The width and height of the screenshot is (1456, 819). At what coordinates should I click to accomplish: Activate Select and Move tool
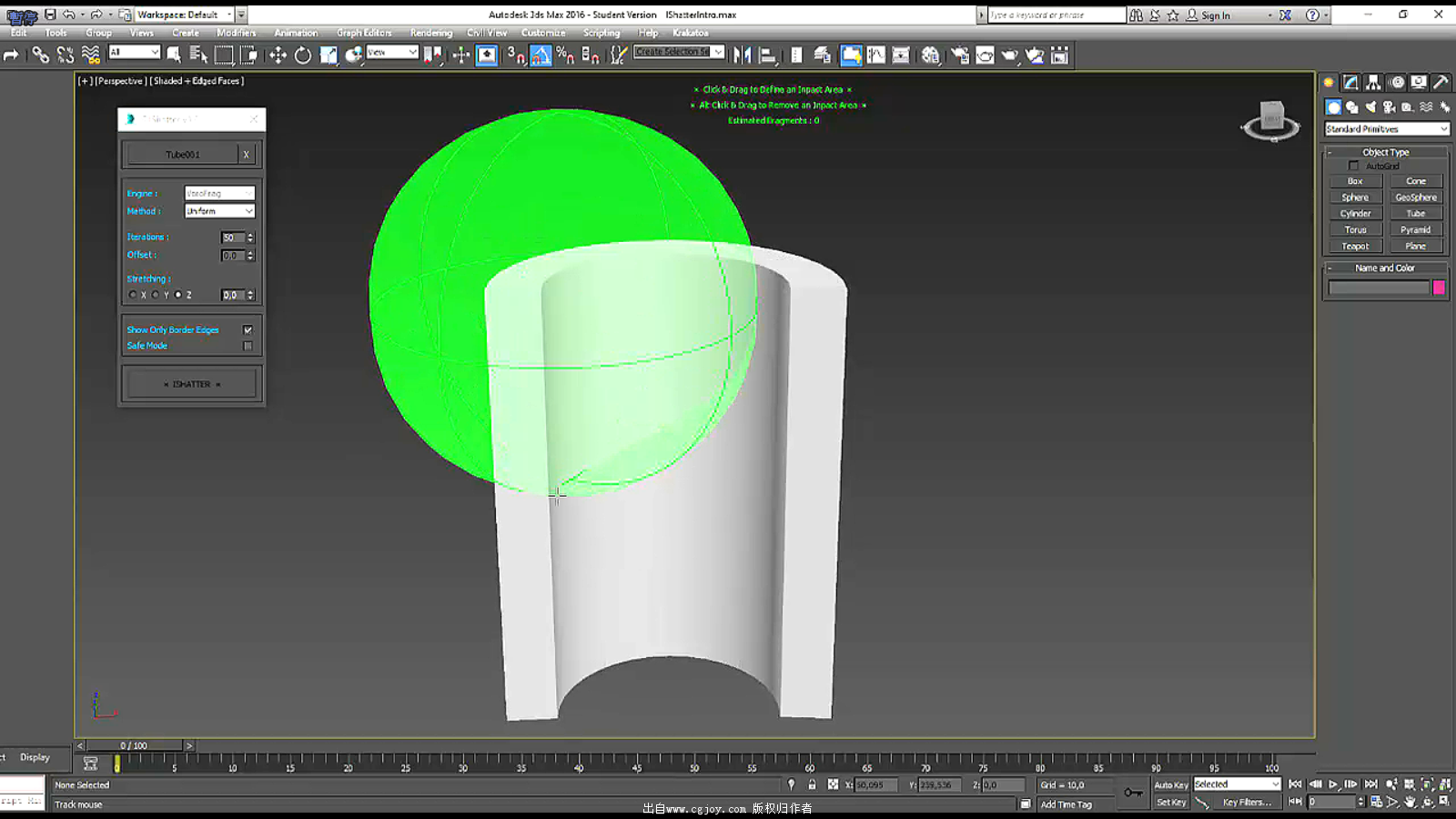tap(278, 56)
